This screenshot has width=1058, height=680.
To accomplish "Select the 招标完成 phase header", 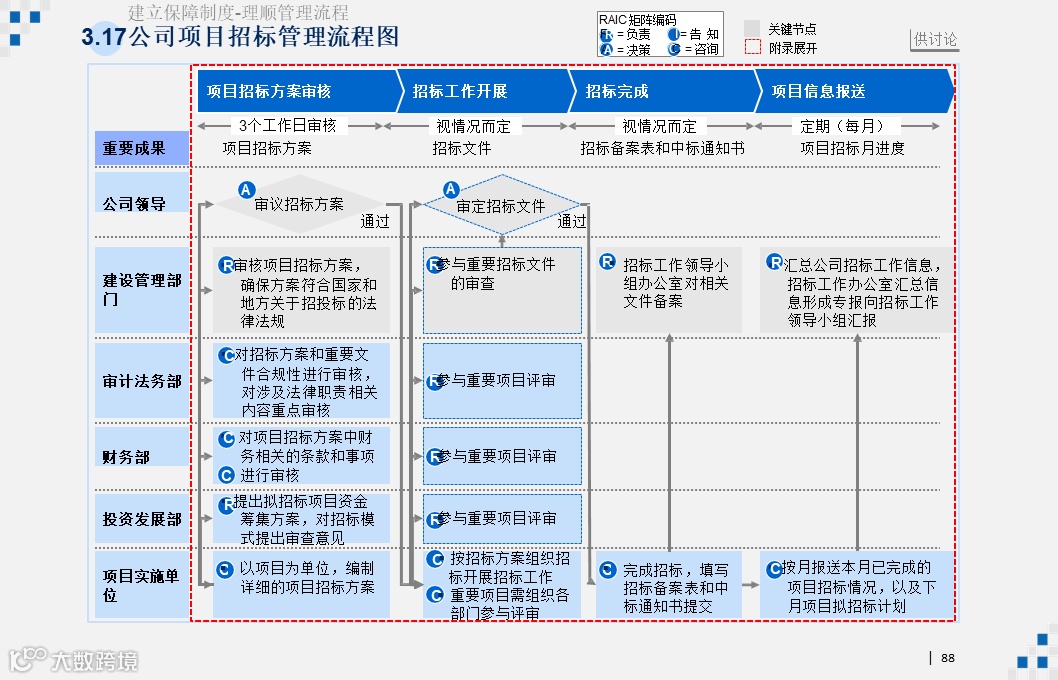I will click(665, 90).
